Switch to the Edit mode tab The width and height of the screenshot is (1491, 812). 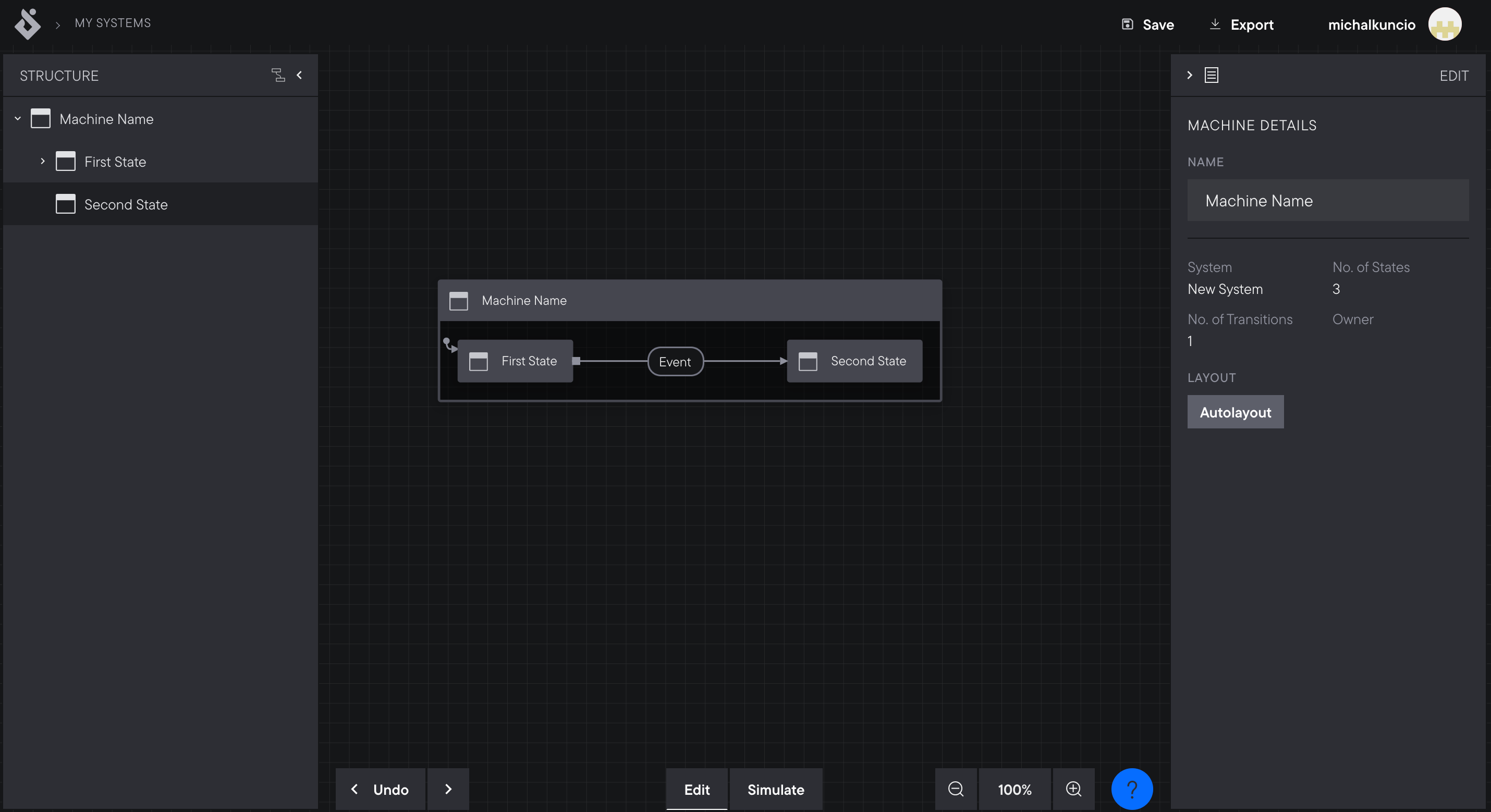(x=697, y=790)
